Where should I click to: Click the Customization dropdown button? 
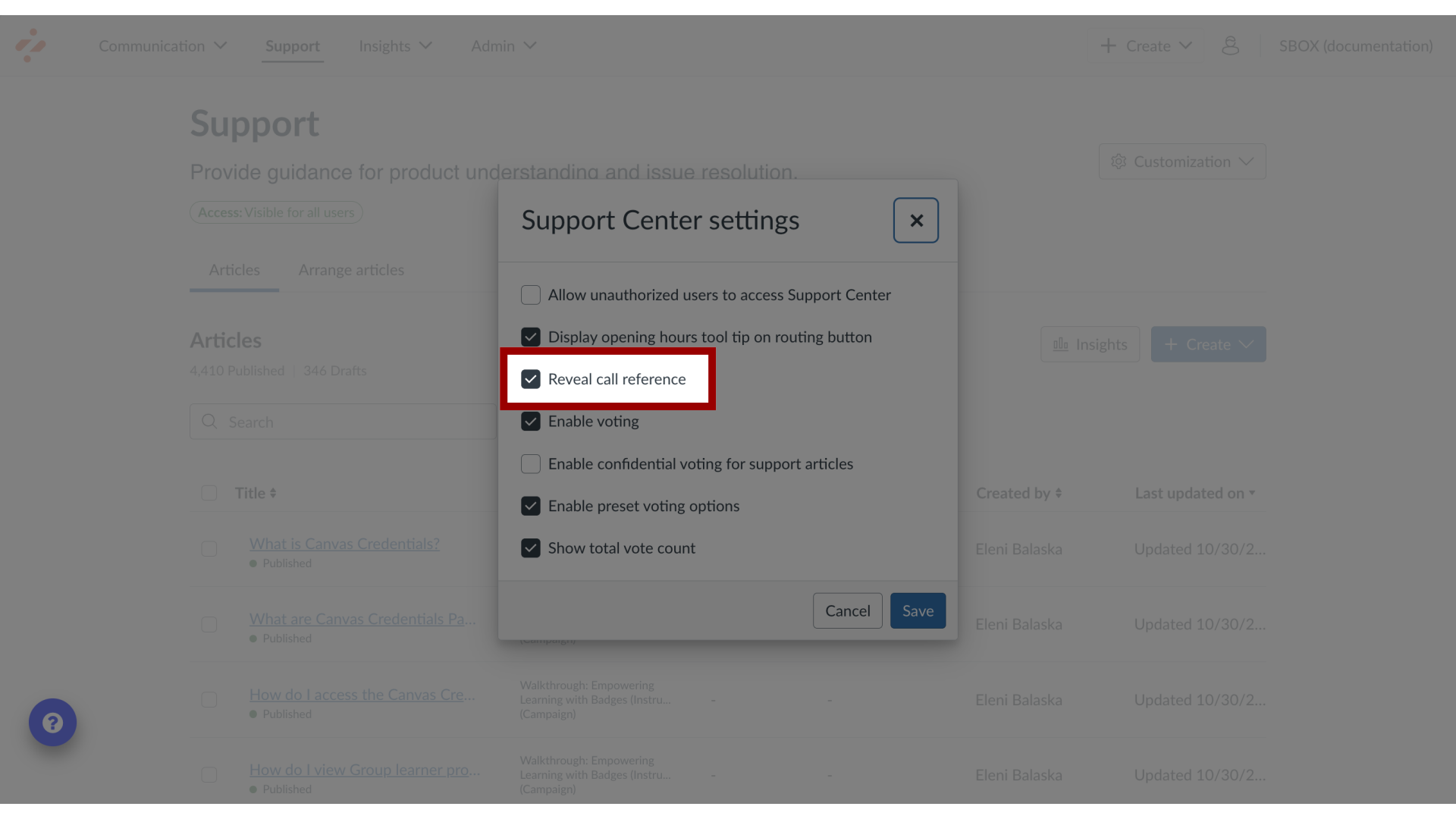click(x=1183, y=161)
